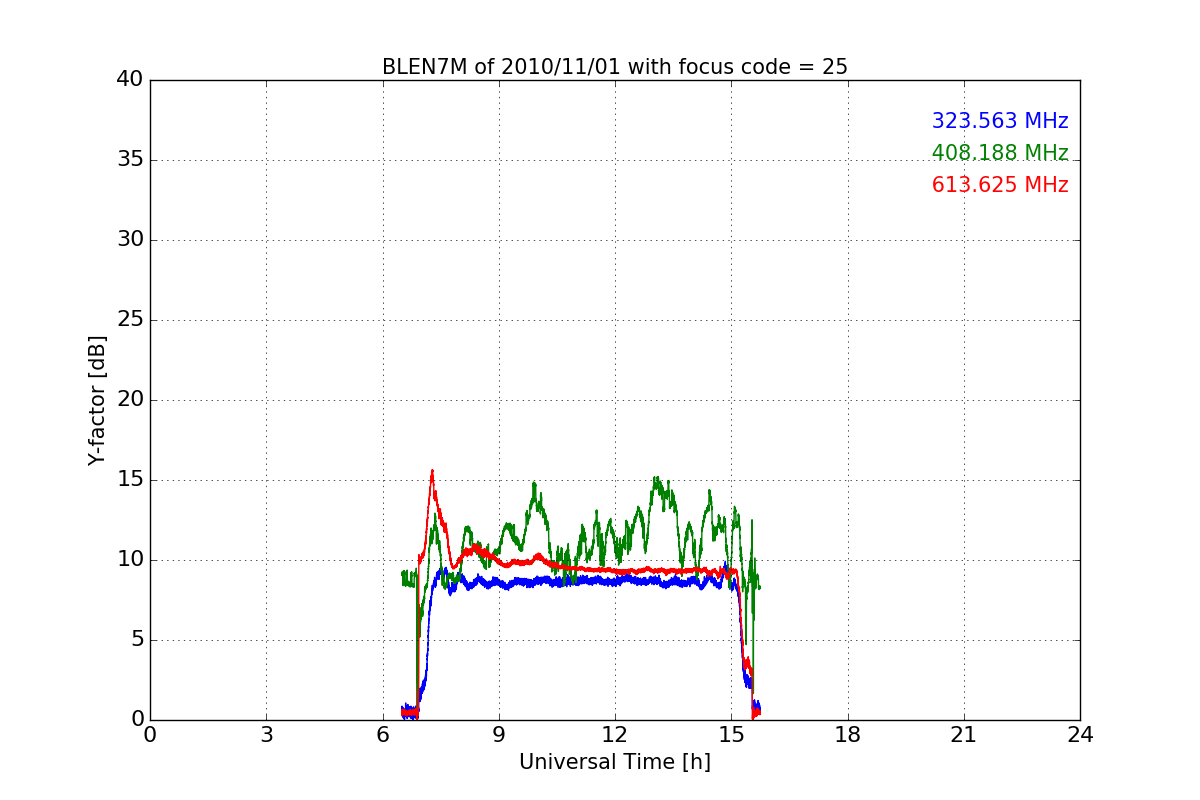Click the y-axis tick value 25
Screen dimensions: 1200x800
pyautogui.click(x=129, y=320)
